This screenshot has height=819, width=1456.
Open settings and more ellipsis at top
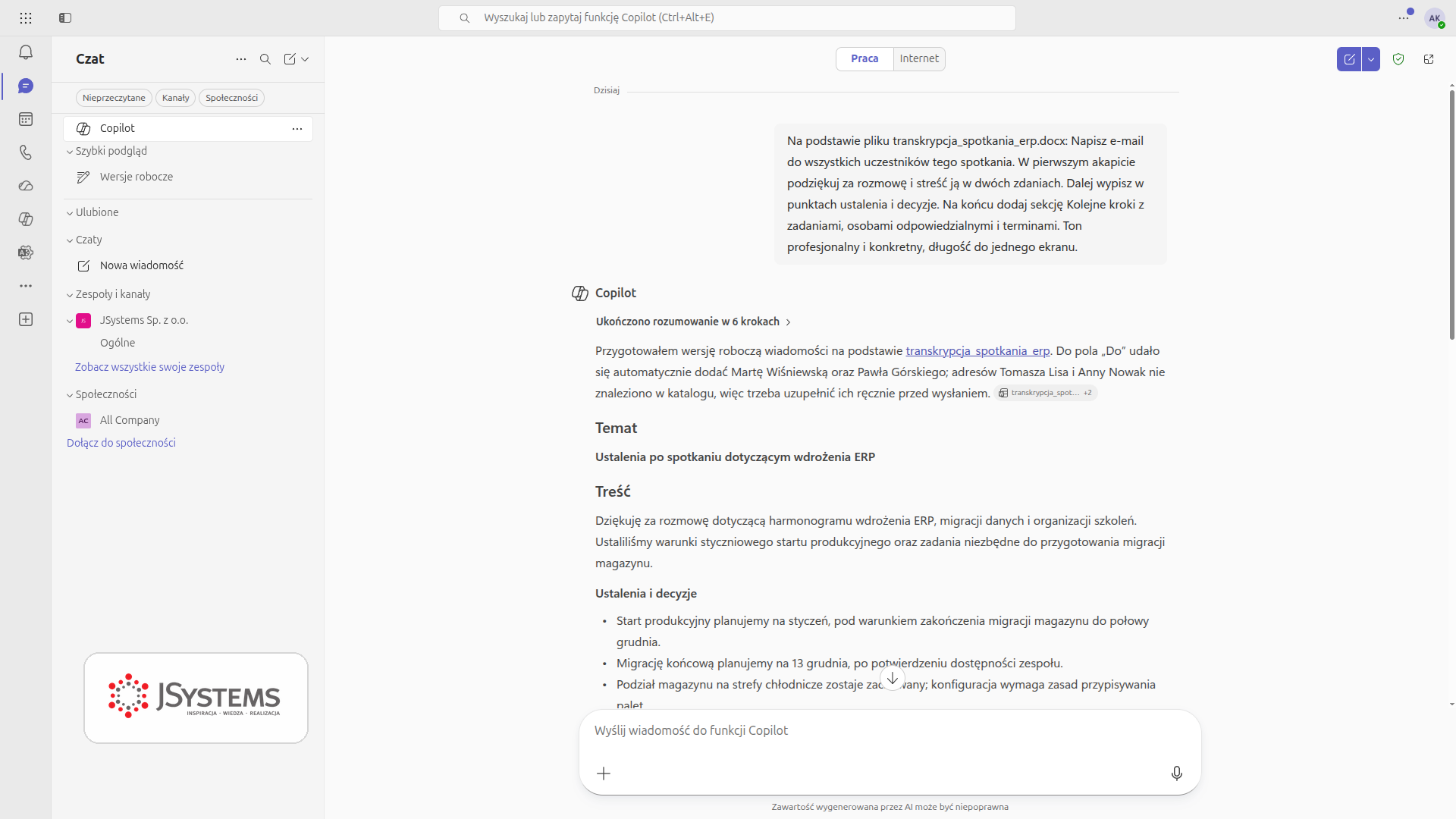tap(1404, 17)
